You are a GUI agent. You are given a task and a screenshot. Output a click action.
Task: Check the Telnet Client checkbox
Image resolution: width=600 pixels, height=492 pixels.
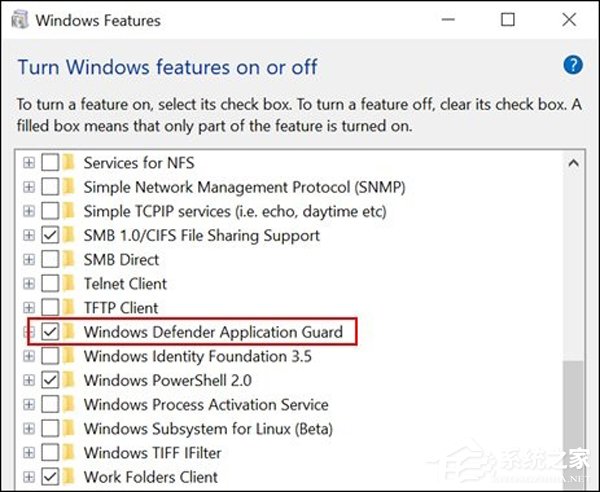tap(50, 284)
